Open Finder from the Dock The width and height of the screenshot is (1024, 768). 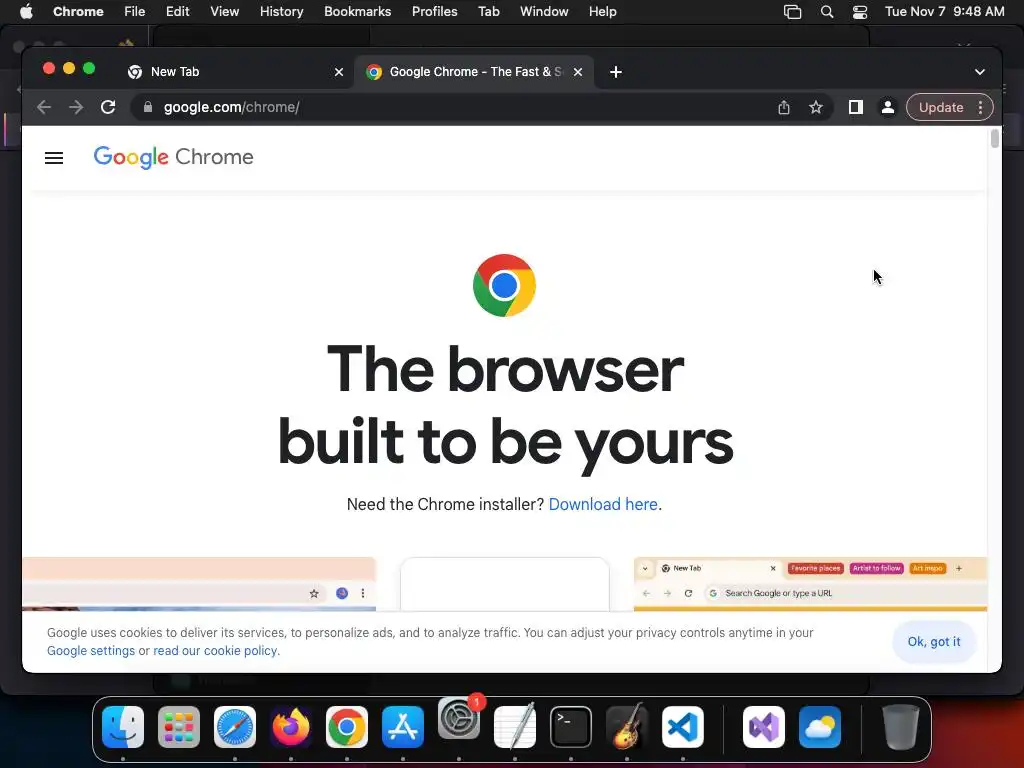click(123, 727)
